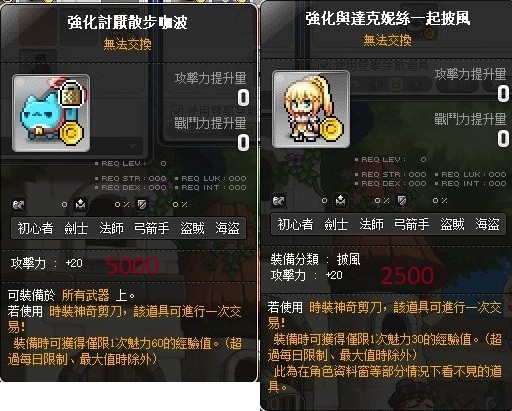Viewport: 512px width, 411px height.
Task: Select 法師 job in left tooltip
Action: [112, 228]
